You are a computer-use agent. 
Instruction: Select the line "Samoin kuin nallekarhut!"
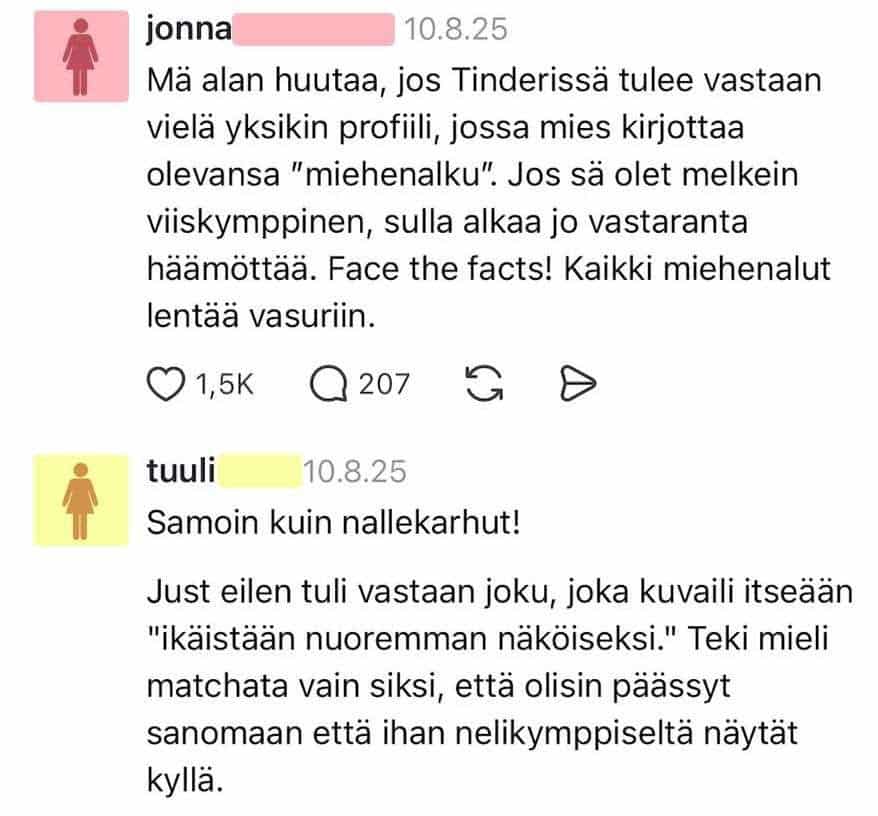point(334,524)
